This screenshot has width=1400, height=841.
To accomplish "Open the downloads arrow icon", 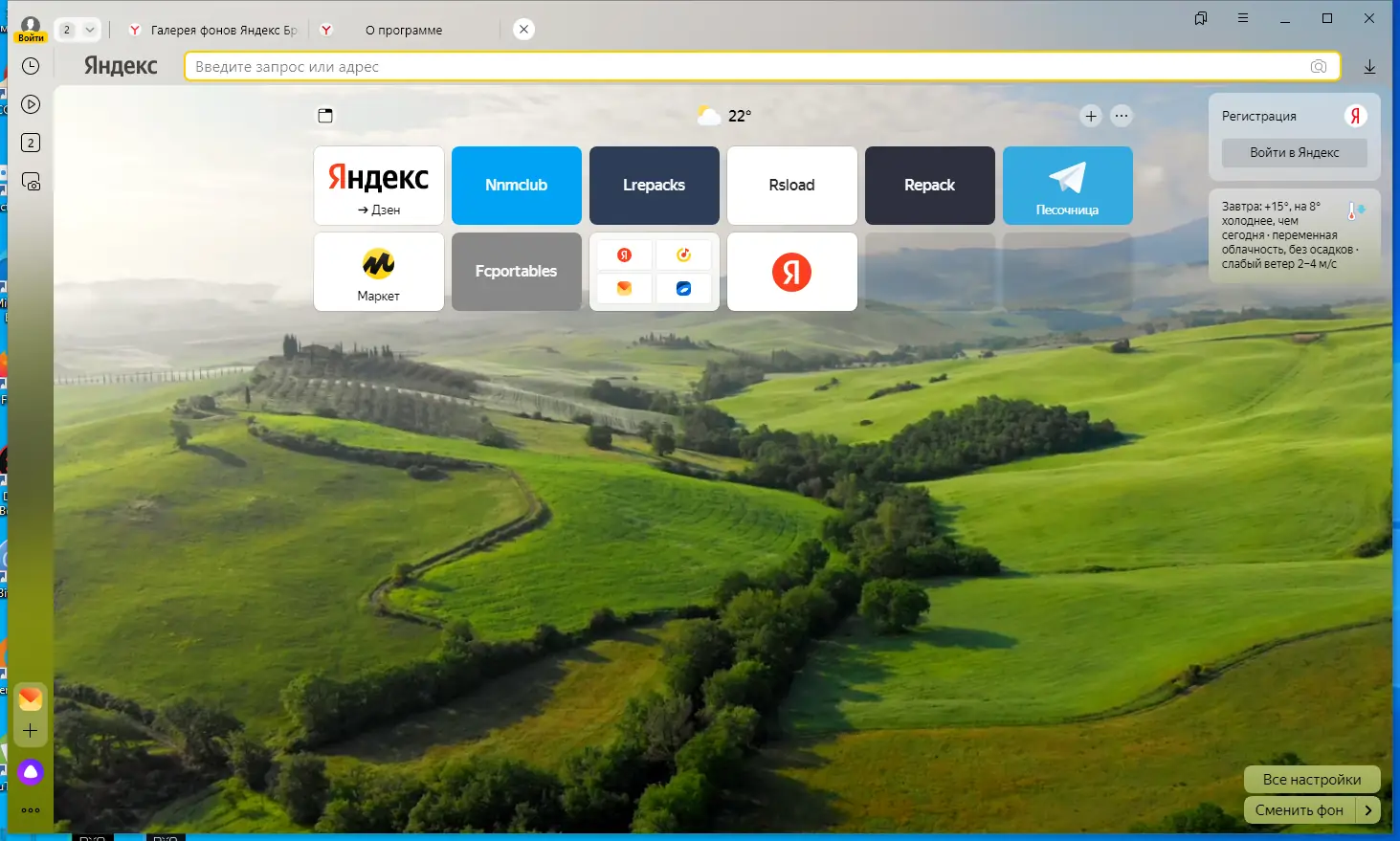I will pyautogui.click(x=1369, y=66).
